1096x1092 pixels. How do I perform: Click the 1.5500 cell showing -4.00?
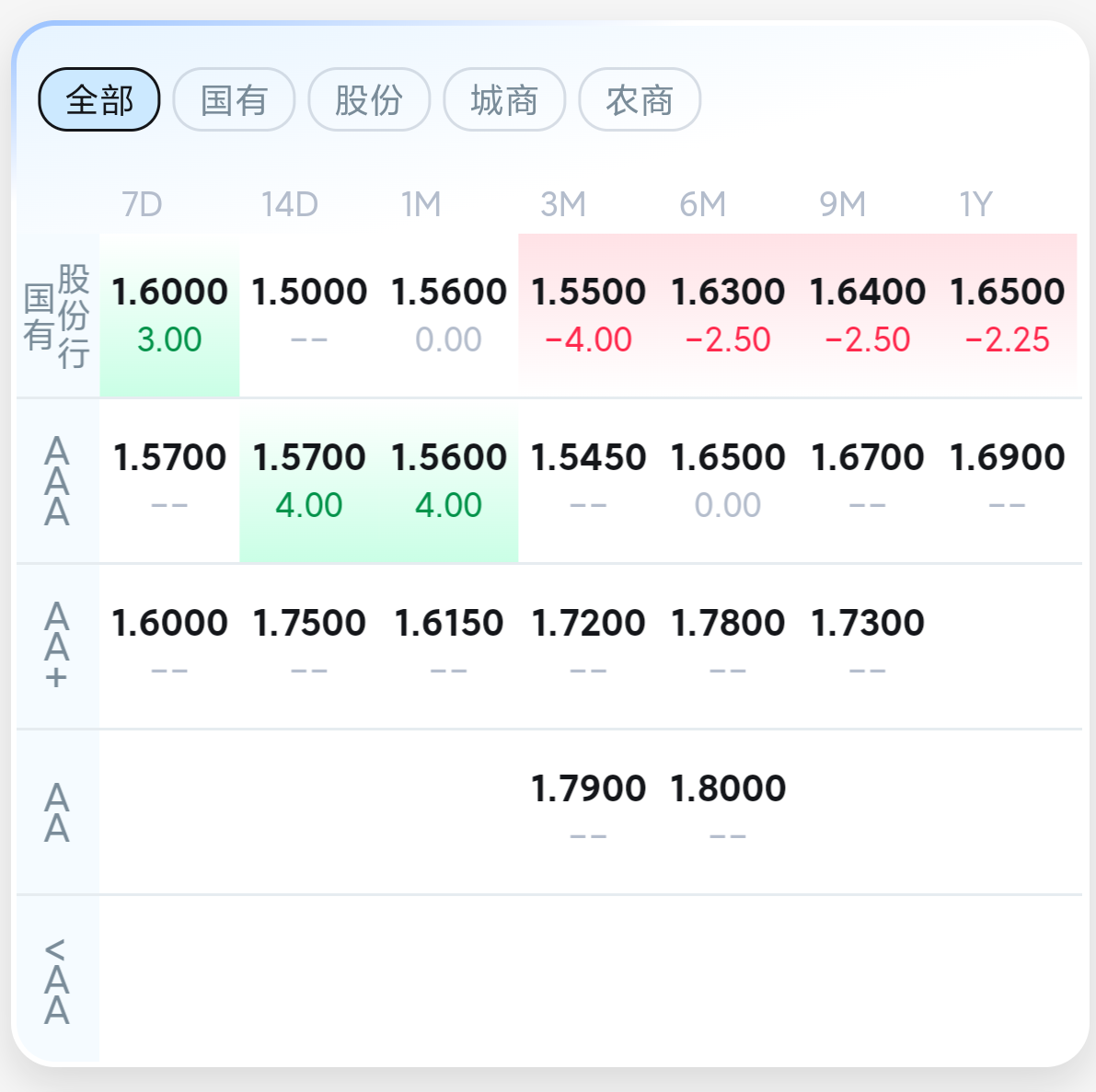coord(588,315)
